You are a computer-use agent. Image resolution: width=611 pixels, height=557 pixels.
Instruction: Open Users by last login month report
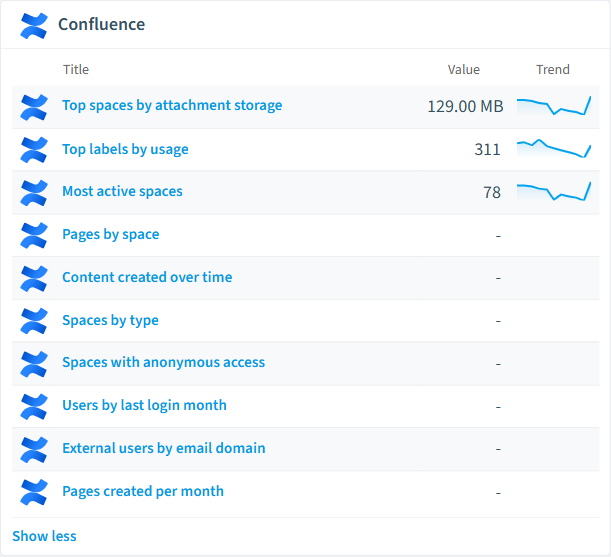click(145, 405)
